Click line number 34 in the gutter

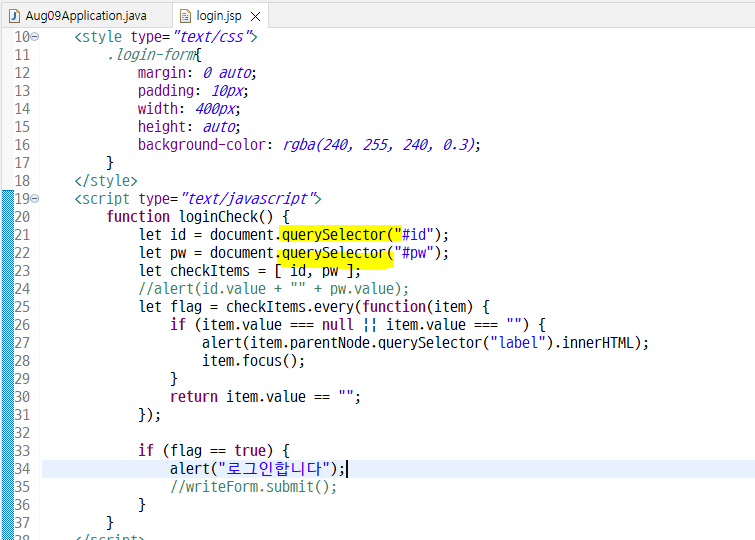tap(22, 469)
